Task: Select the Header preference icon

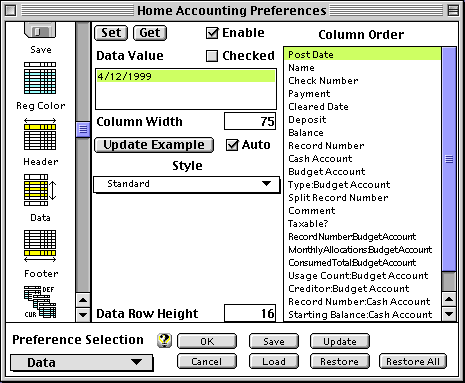Action: point(40,134)
